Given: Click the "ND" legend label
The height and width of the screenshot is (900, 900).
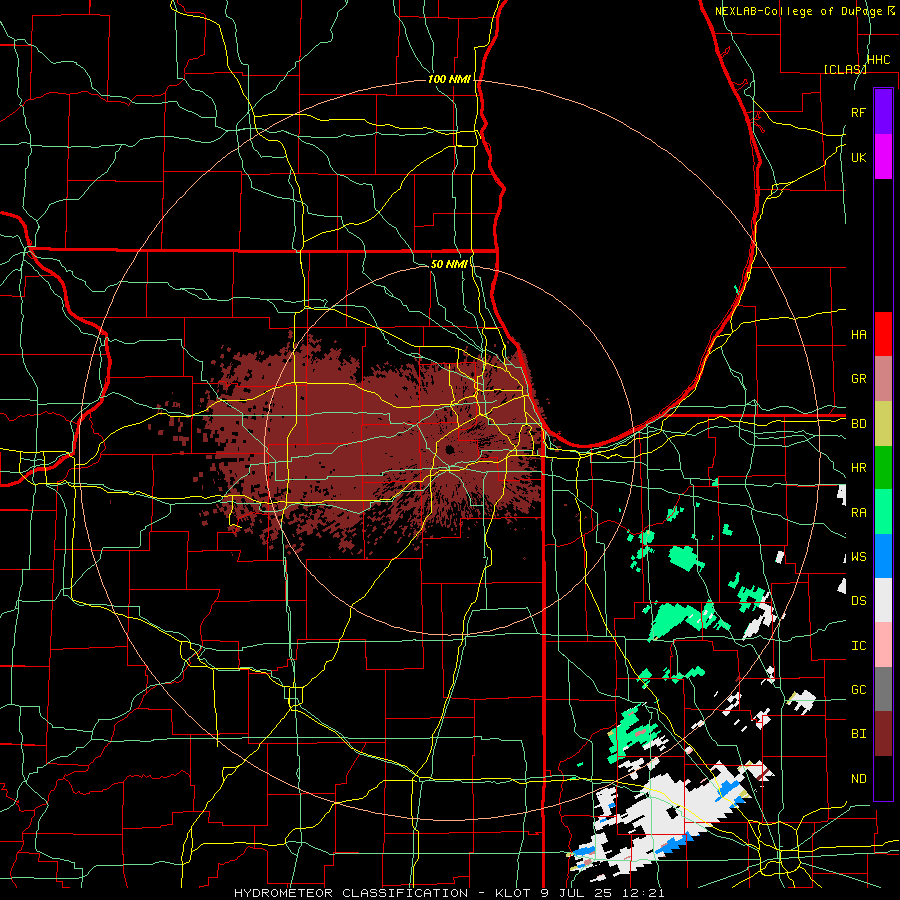Looking at the screenshot, I should click(x=858, y=779).
